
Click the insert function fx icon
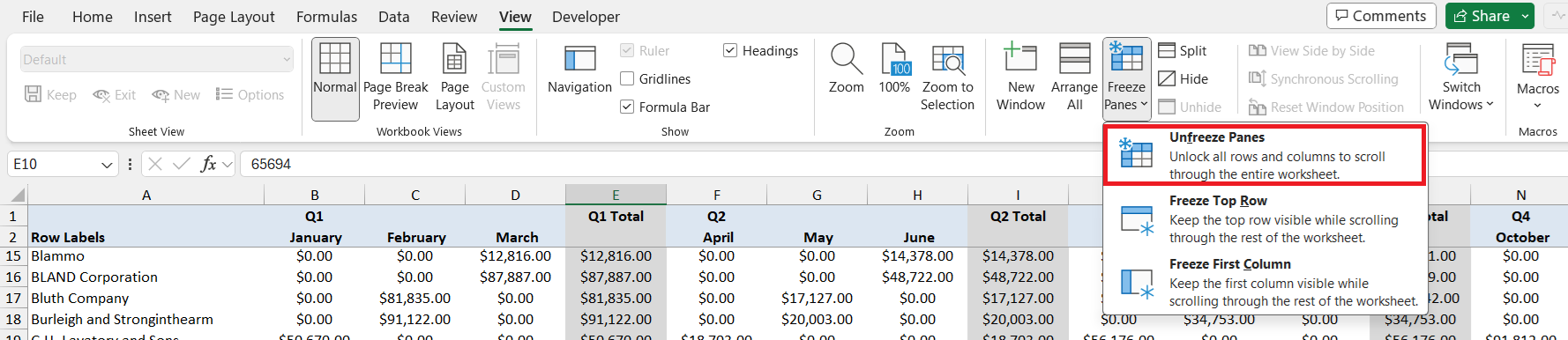coord(208,164)
